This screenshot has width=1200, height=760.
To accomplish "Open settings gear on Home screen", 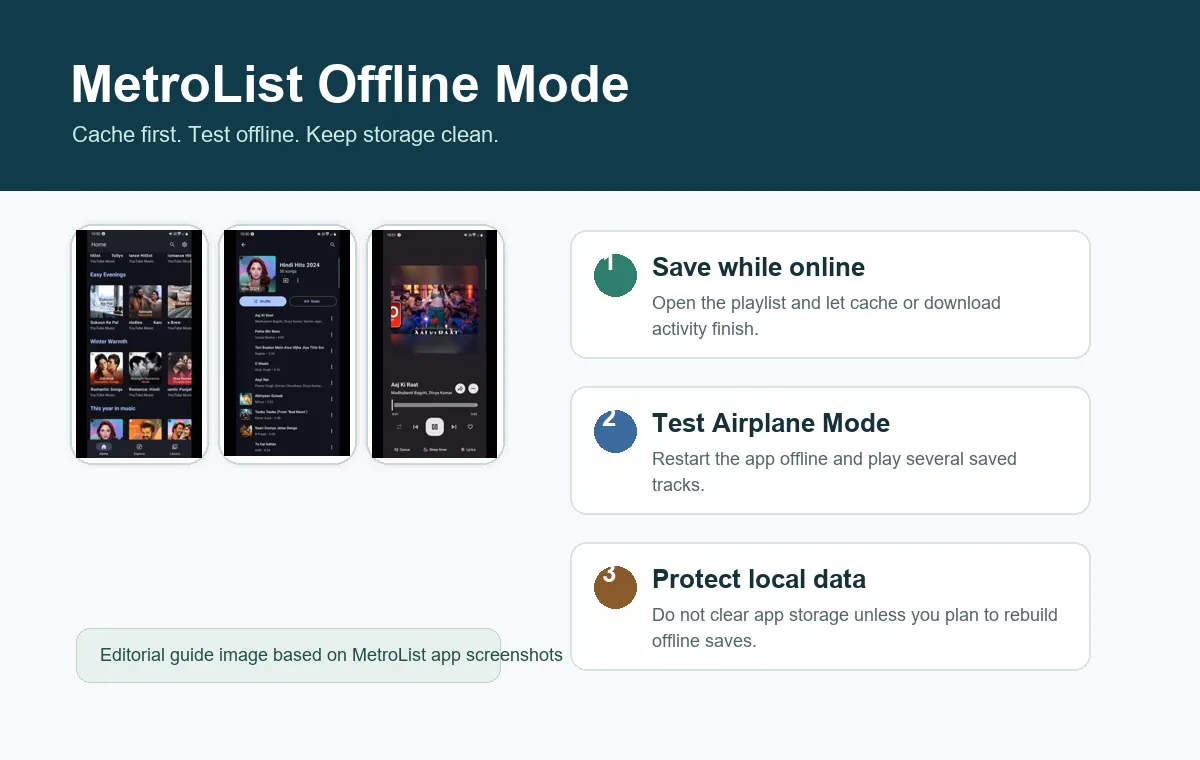I will click(x=184, y=244).
